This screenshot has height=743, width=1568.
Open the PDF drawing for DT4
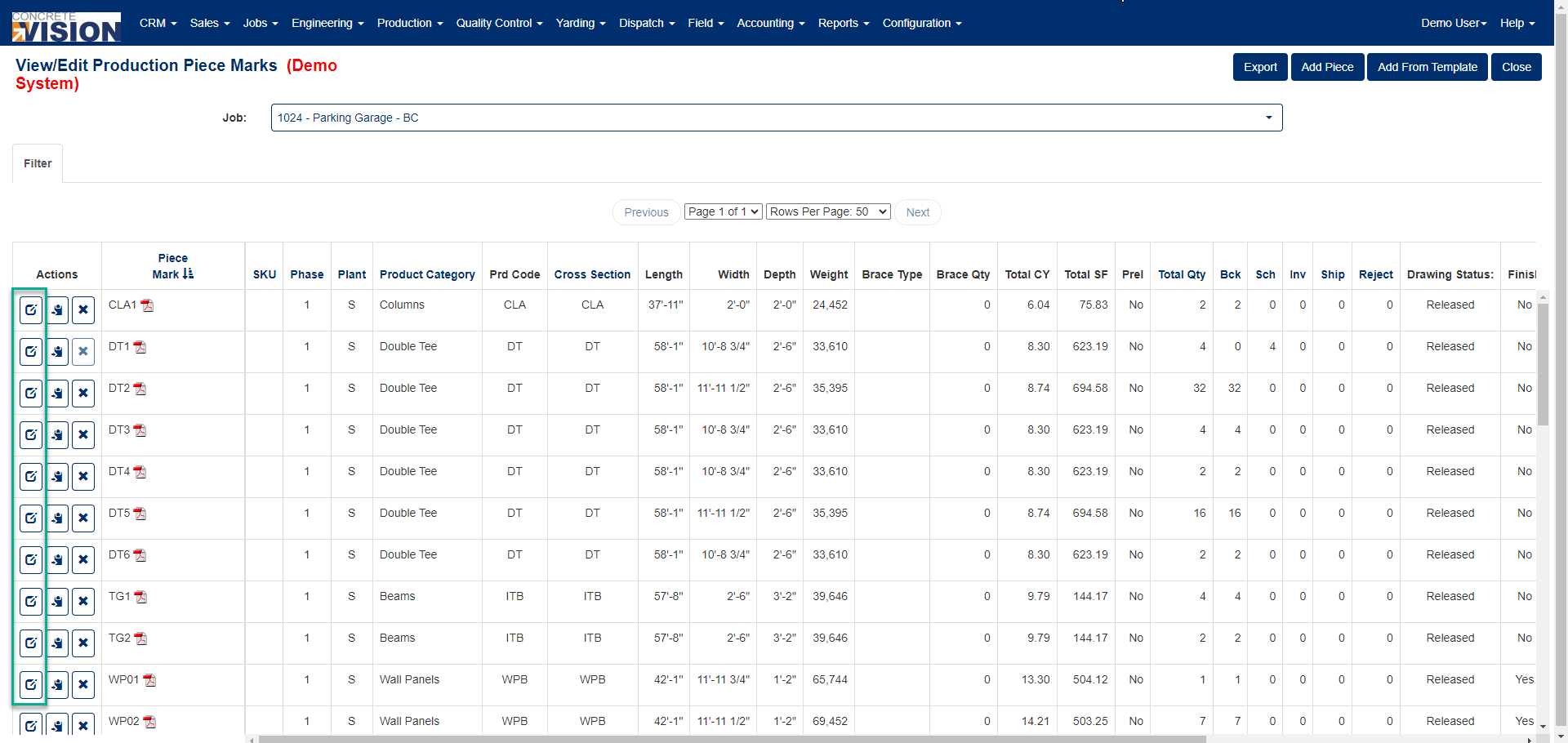click(140, 472)
